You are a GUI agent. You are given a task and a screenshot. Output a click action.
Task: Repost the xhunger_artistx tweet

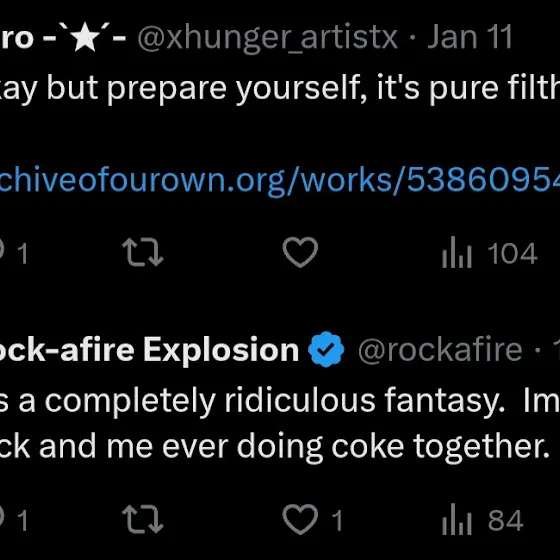142,252
